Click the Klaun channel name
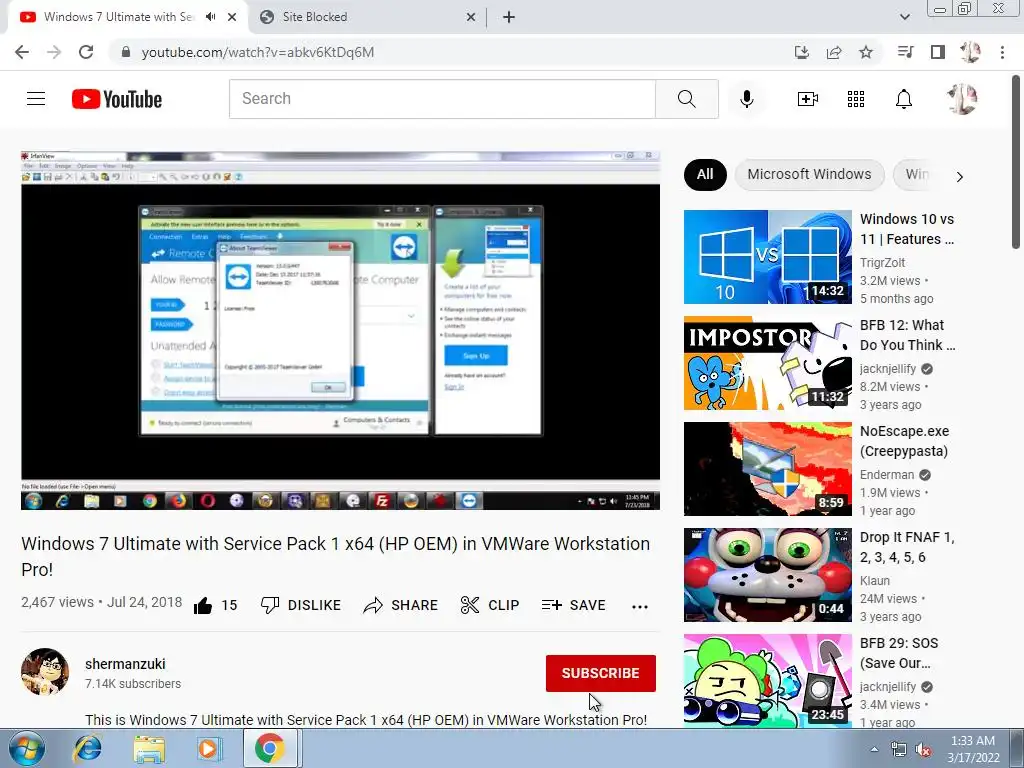This screenshot has height=768, width=1024. (874, 581)
